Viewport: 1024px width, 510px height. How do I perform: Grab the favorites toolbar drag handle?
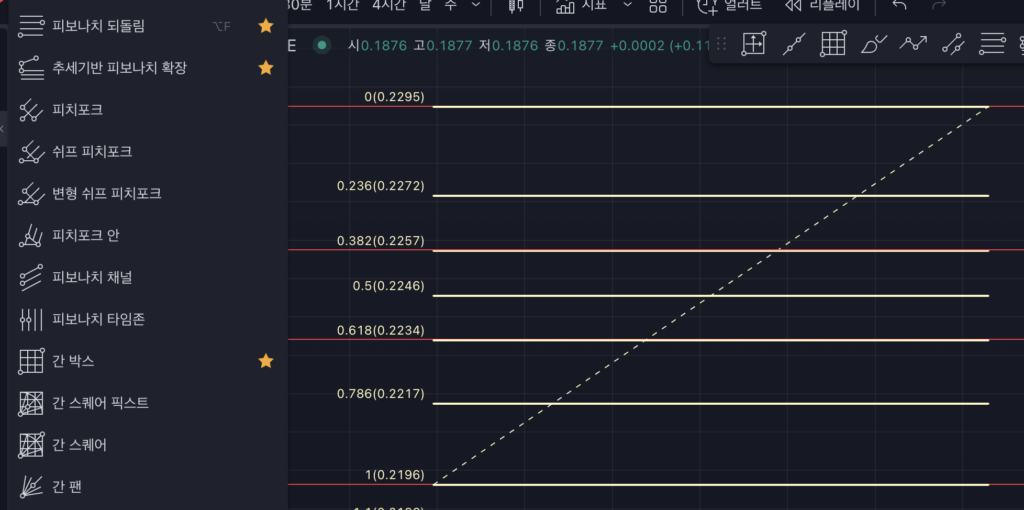coord(722,44)
